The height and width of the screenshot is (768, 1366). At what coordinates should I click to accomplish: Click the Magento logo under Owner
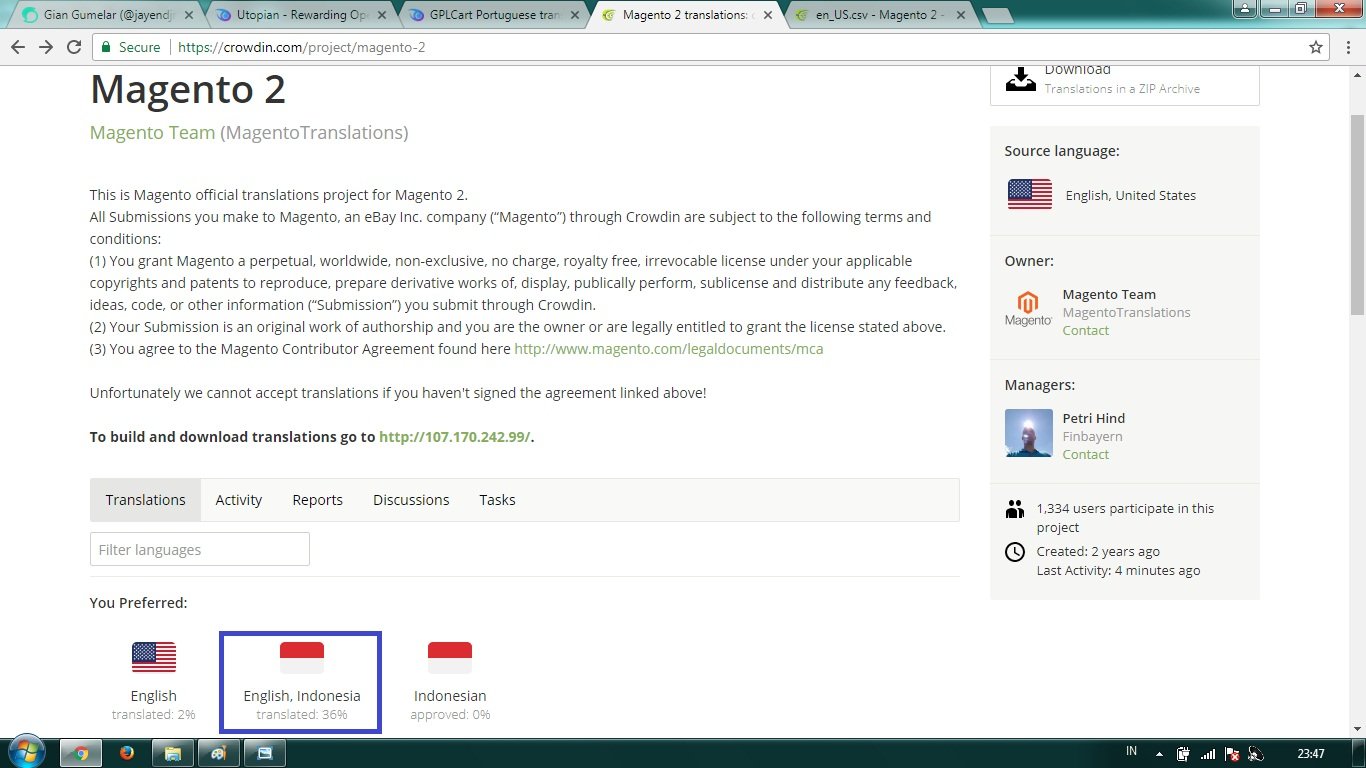click(x=1028, y=310)
